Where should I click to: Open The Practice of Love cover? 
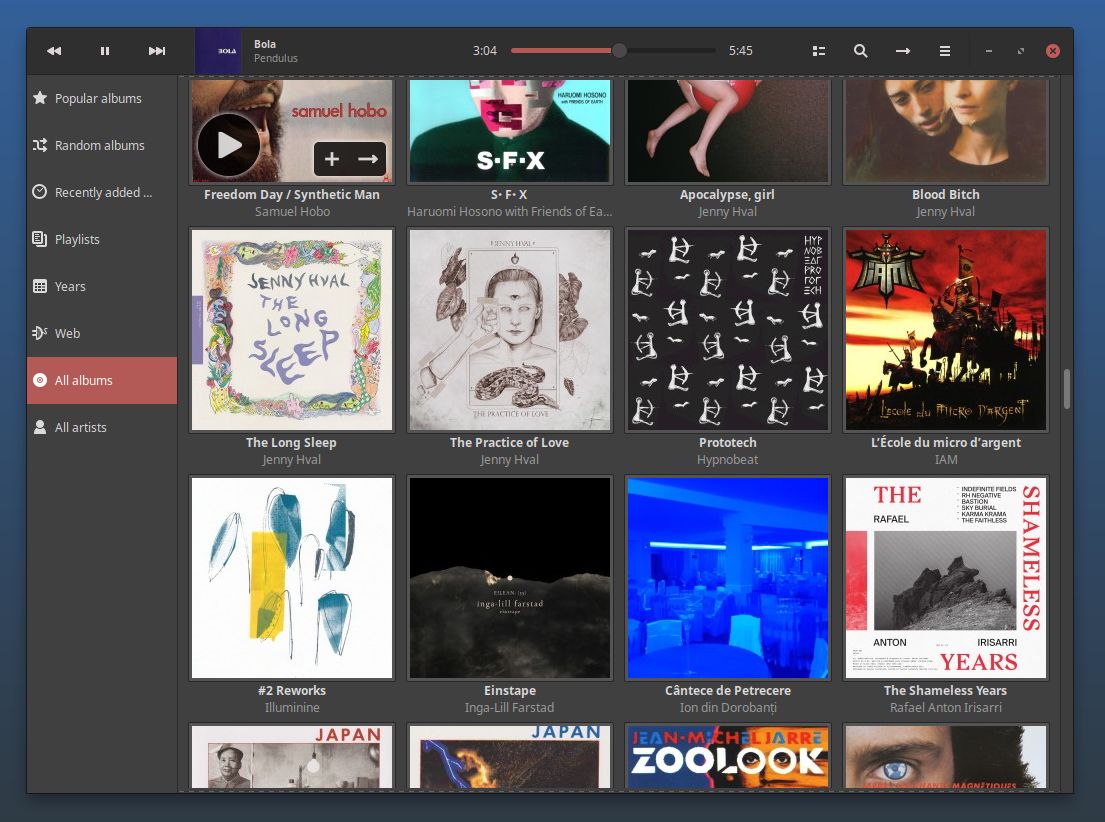click(510, 330)
